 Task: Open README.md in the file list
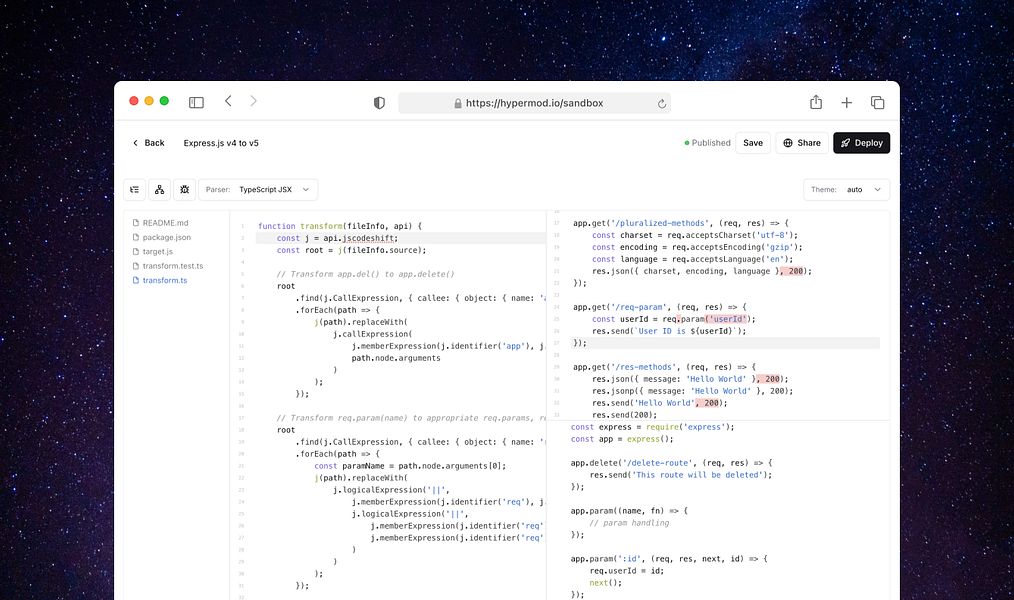click(166, 222)
